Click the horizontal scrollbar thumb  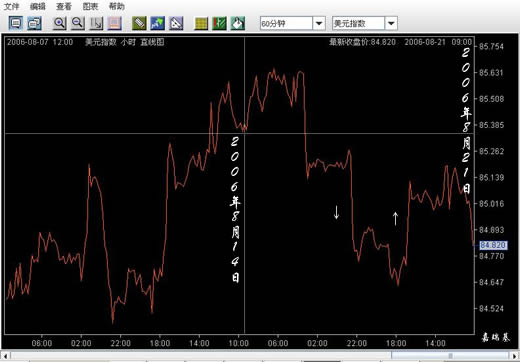pos(450,355)
